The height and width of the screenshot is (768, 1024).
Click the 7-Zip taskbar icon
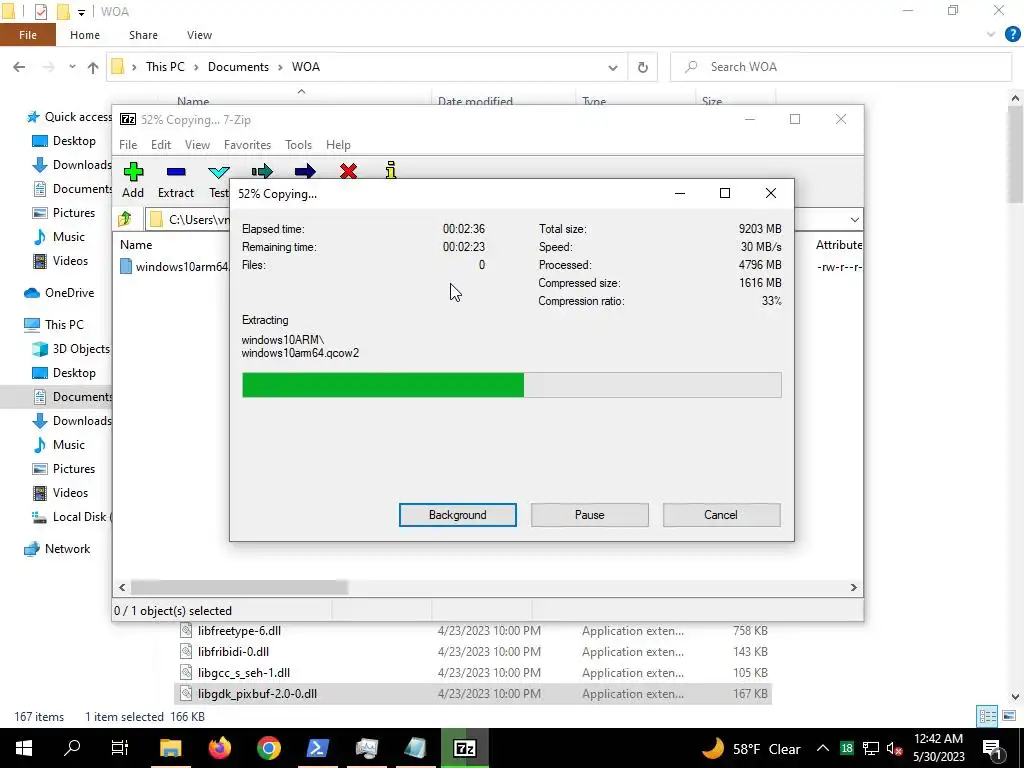[464, 748]
